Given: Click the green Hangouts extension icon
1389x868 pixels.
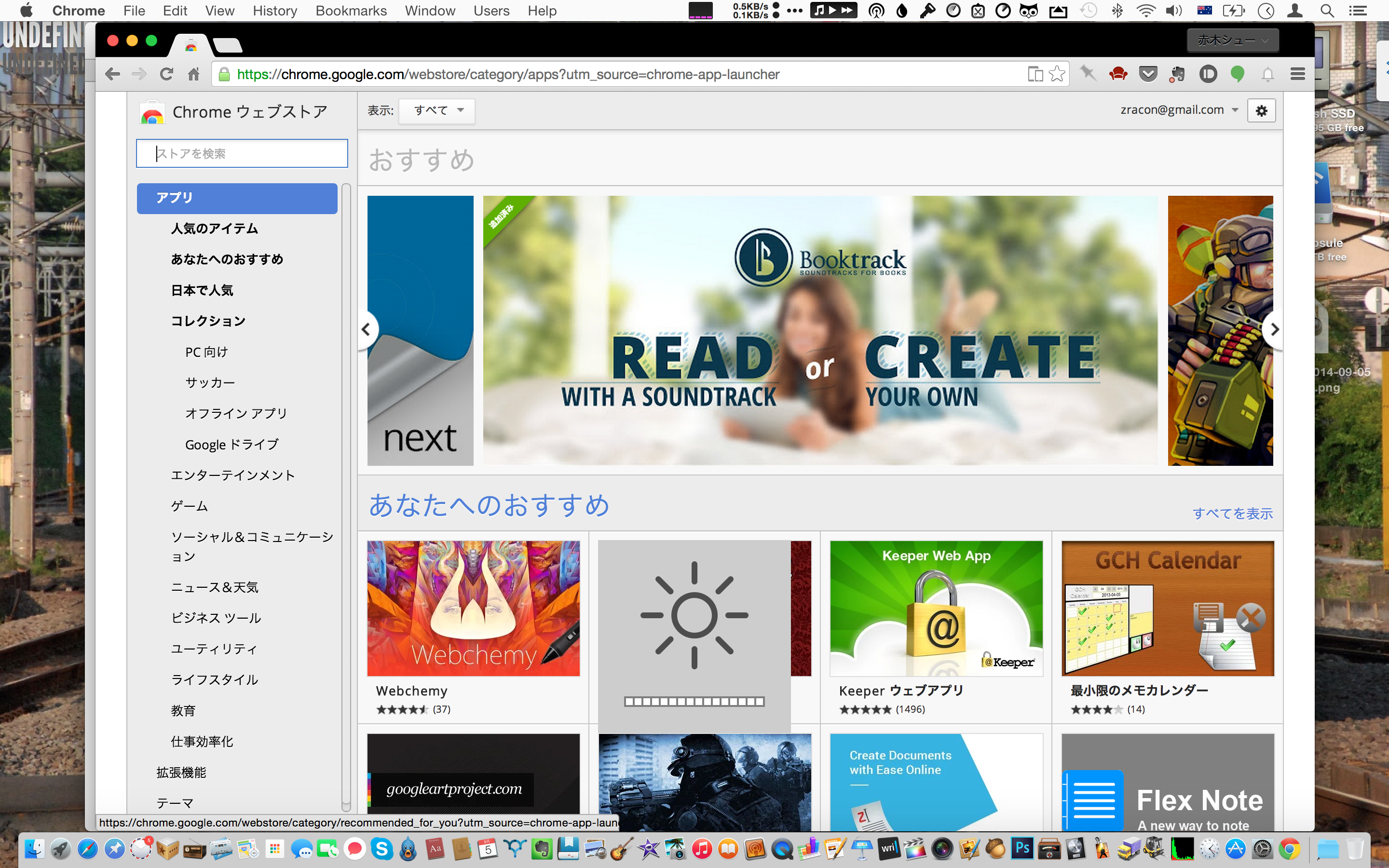Looking at the screenshot, I should pos(1238,74).
